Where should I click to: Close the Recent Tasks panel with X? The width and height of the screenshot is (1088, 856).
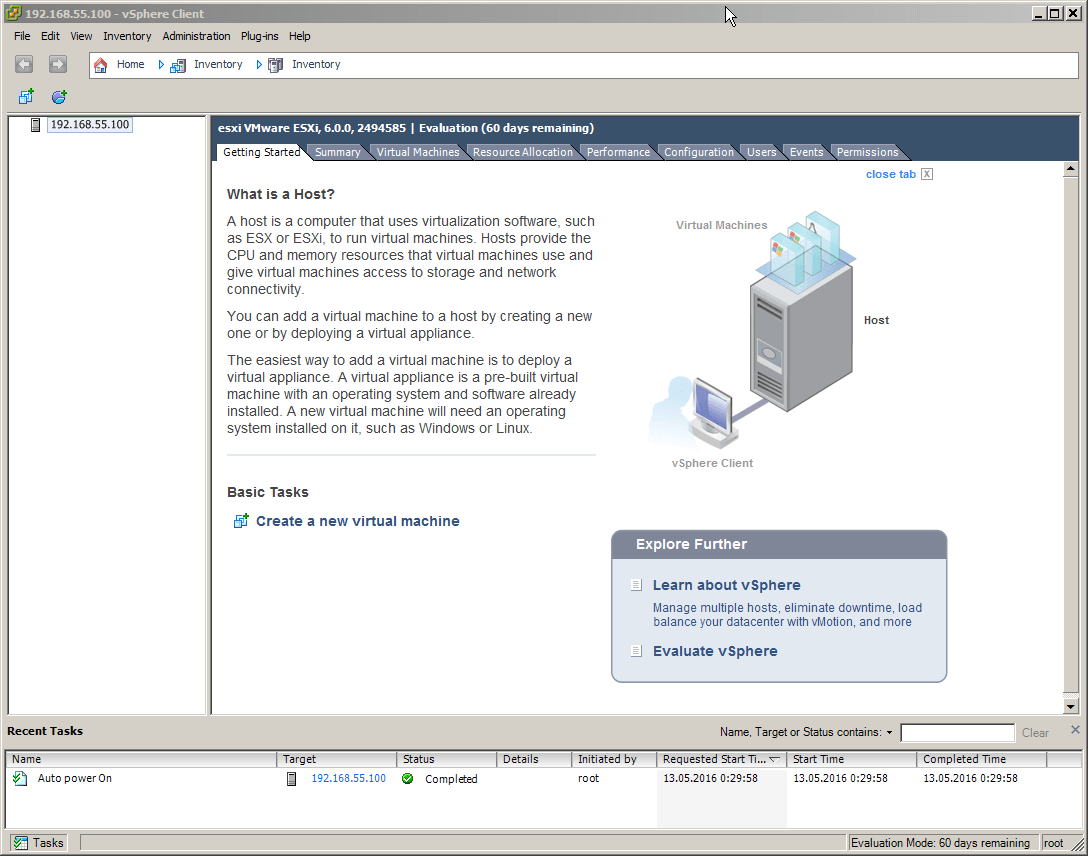pyautogui.click(x=1075, y=730)
